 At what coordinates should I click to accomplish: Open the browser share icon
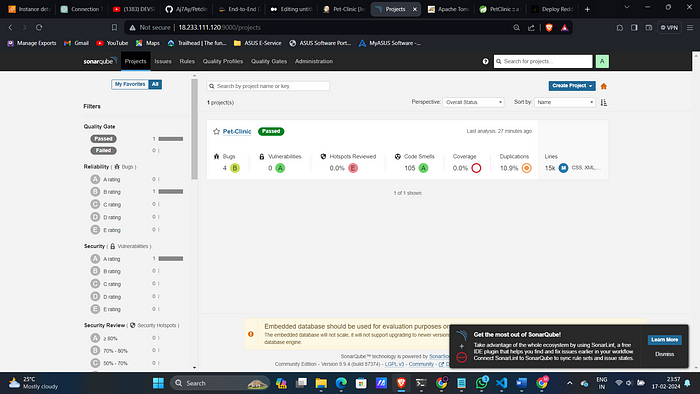(x=531, y=27)
